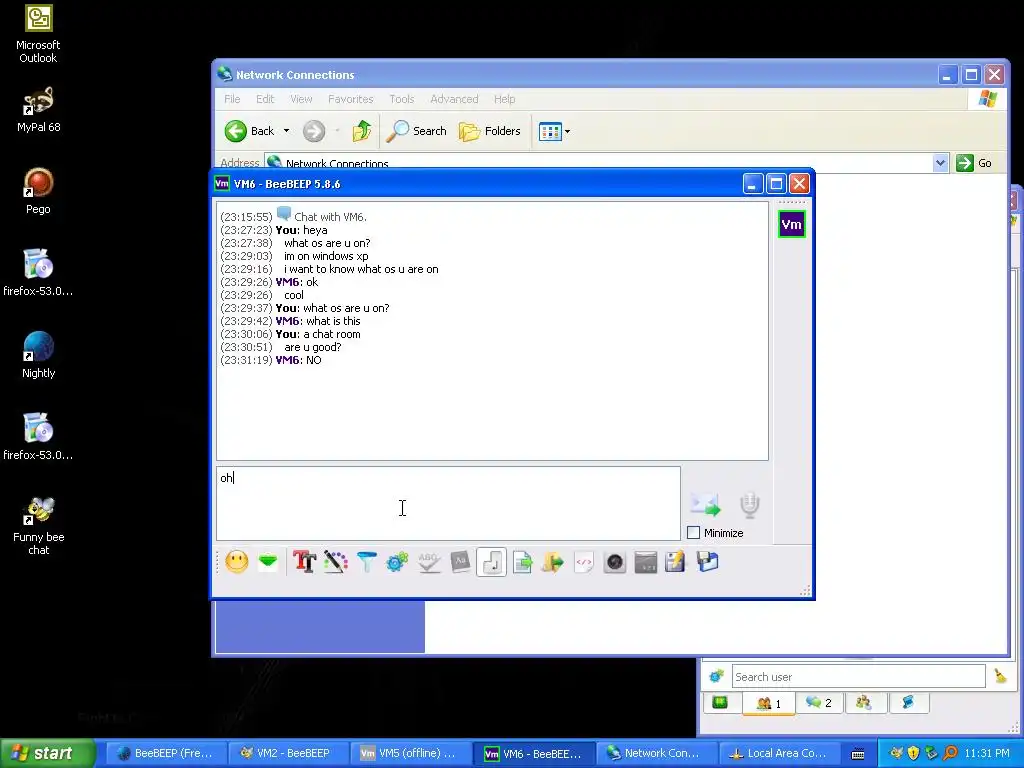Click the send message arrow button
Screen dimensions: 1024x768
pos(705,504)
